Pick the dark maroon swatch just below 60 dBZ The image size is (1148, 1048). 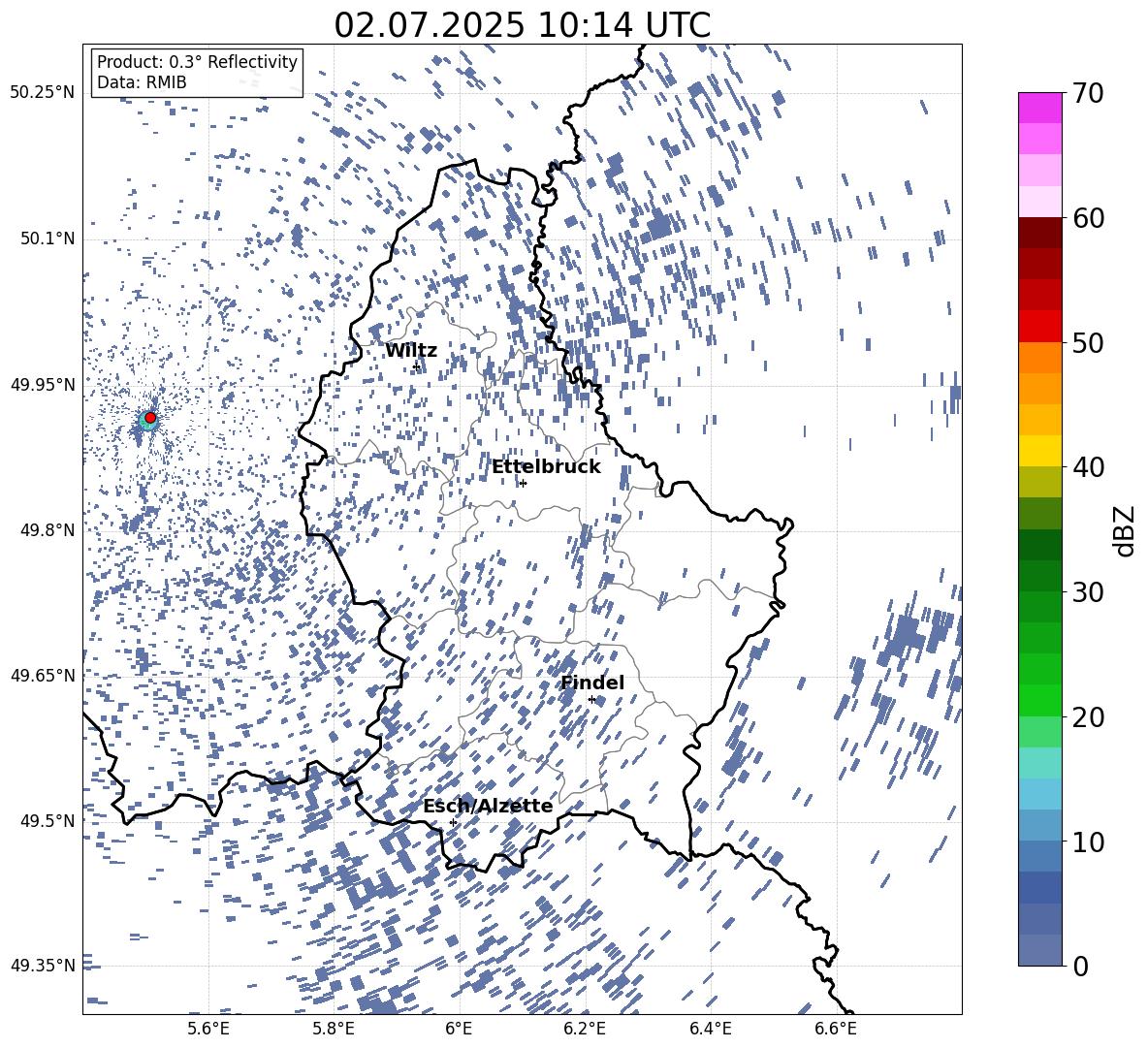pyautogui.click(x=1040, y=233)
